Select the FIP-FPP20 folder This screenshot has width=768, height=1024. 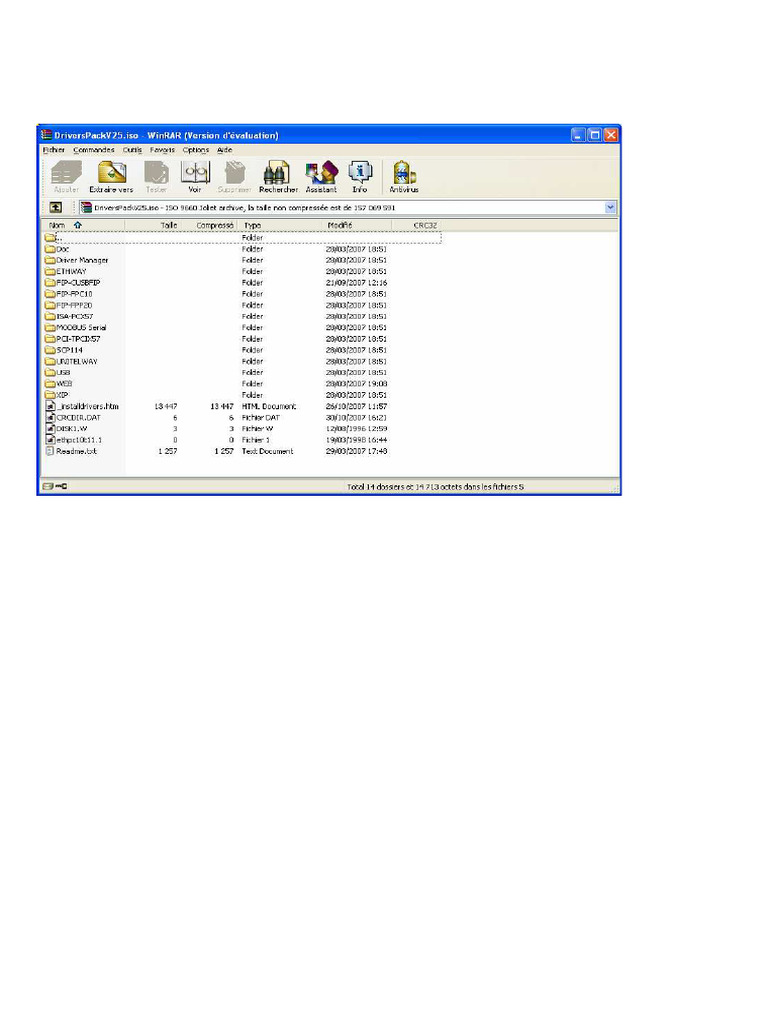[69, 305]
